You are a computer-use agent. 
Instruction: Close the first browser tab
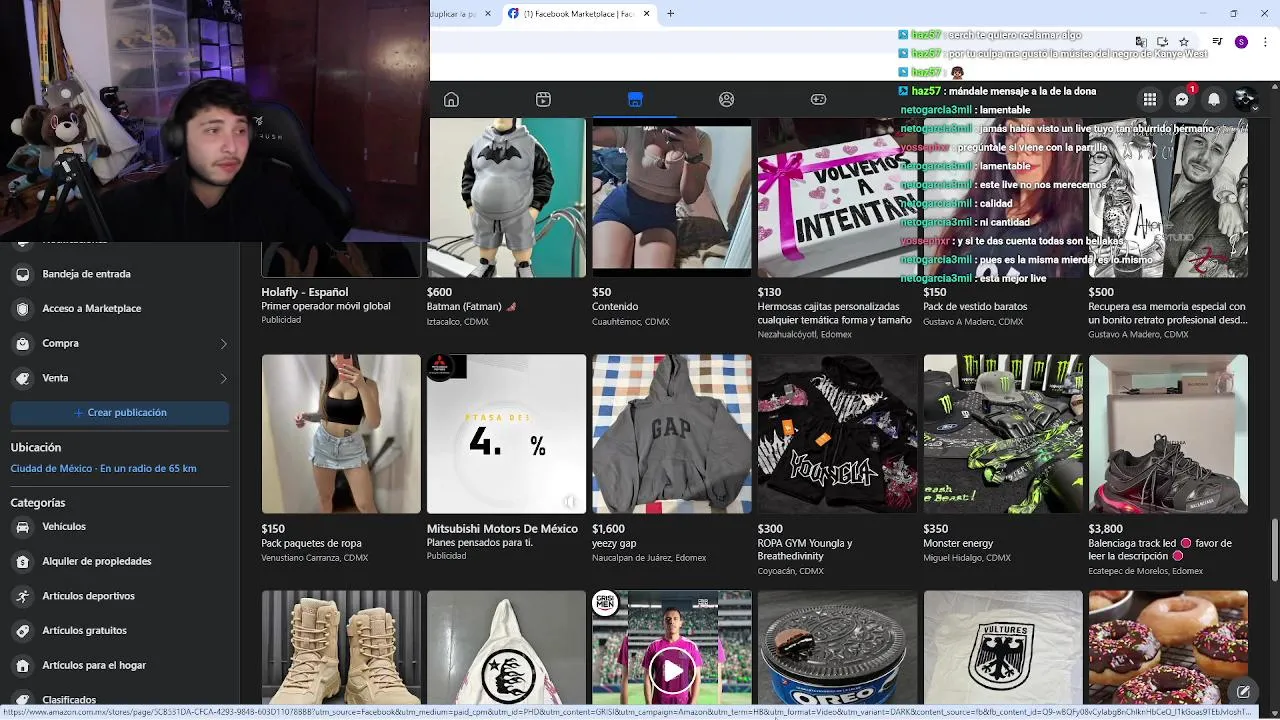click(x=487, y=14)
